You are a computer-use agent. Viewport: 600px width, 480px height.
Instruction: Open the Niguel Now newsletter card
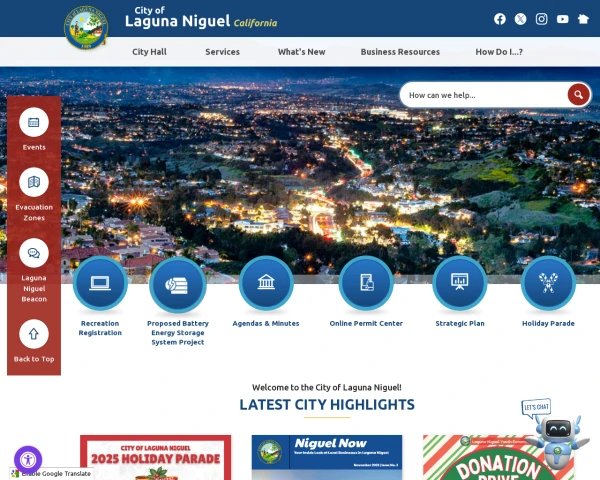click(327, 457)
